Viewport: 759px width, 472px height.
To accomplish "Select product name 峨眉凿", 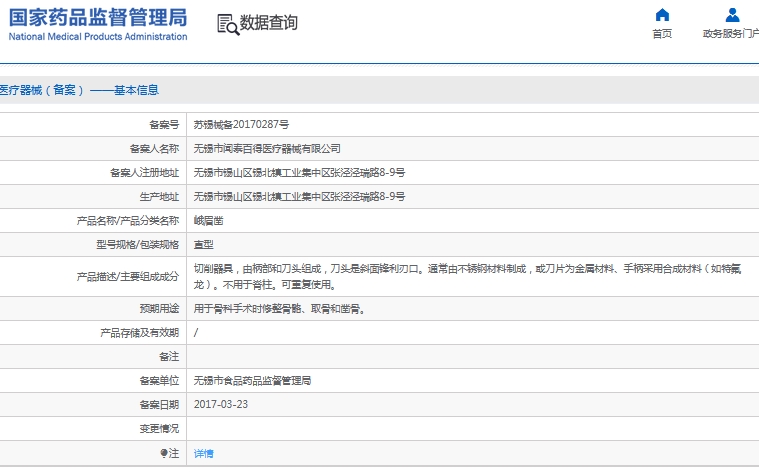I will (208, 221).
